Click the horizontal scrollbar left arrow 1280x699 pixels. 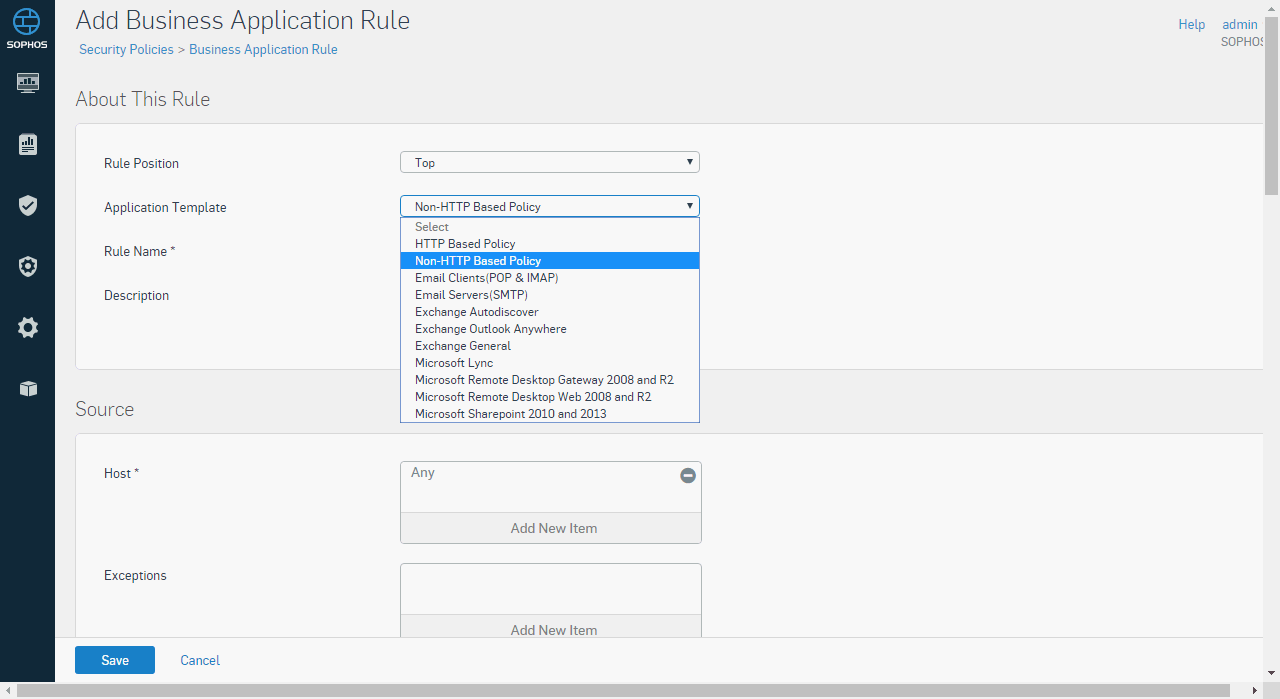tap(8, 691)
